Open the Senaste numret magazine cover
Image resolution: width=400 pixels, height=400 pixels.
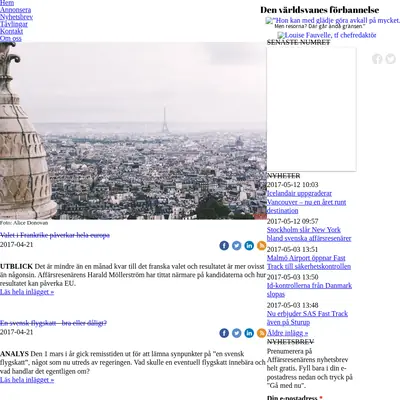pyautogui.click(x=311, y=109)
